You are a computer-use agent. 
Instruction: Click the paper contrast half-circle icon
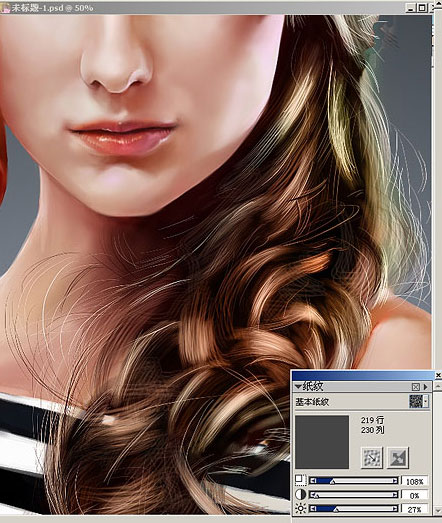(x=300, y=495)
